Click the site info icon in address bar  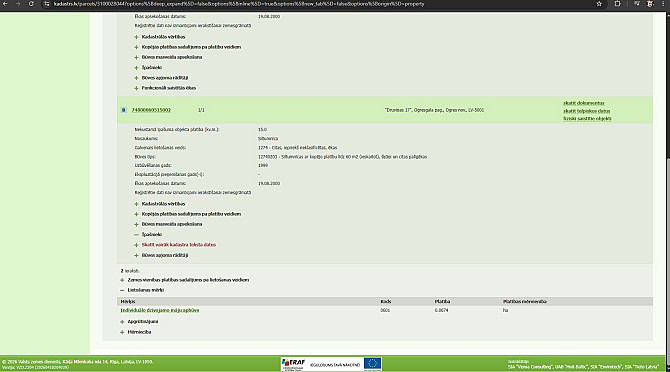click(x=47, y=4)
